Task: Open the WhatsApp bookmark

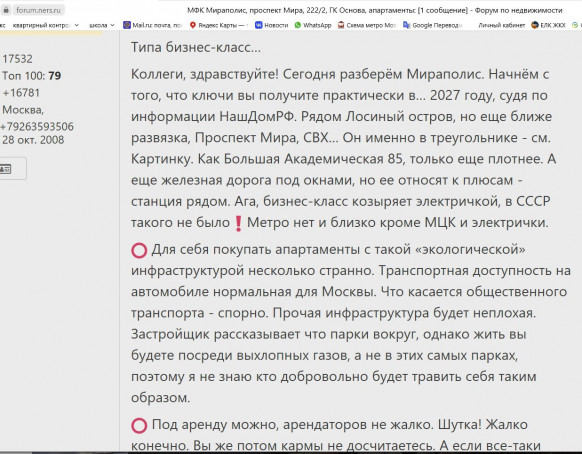Action: 313,25
